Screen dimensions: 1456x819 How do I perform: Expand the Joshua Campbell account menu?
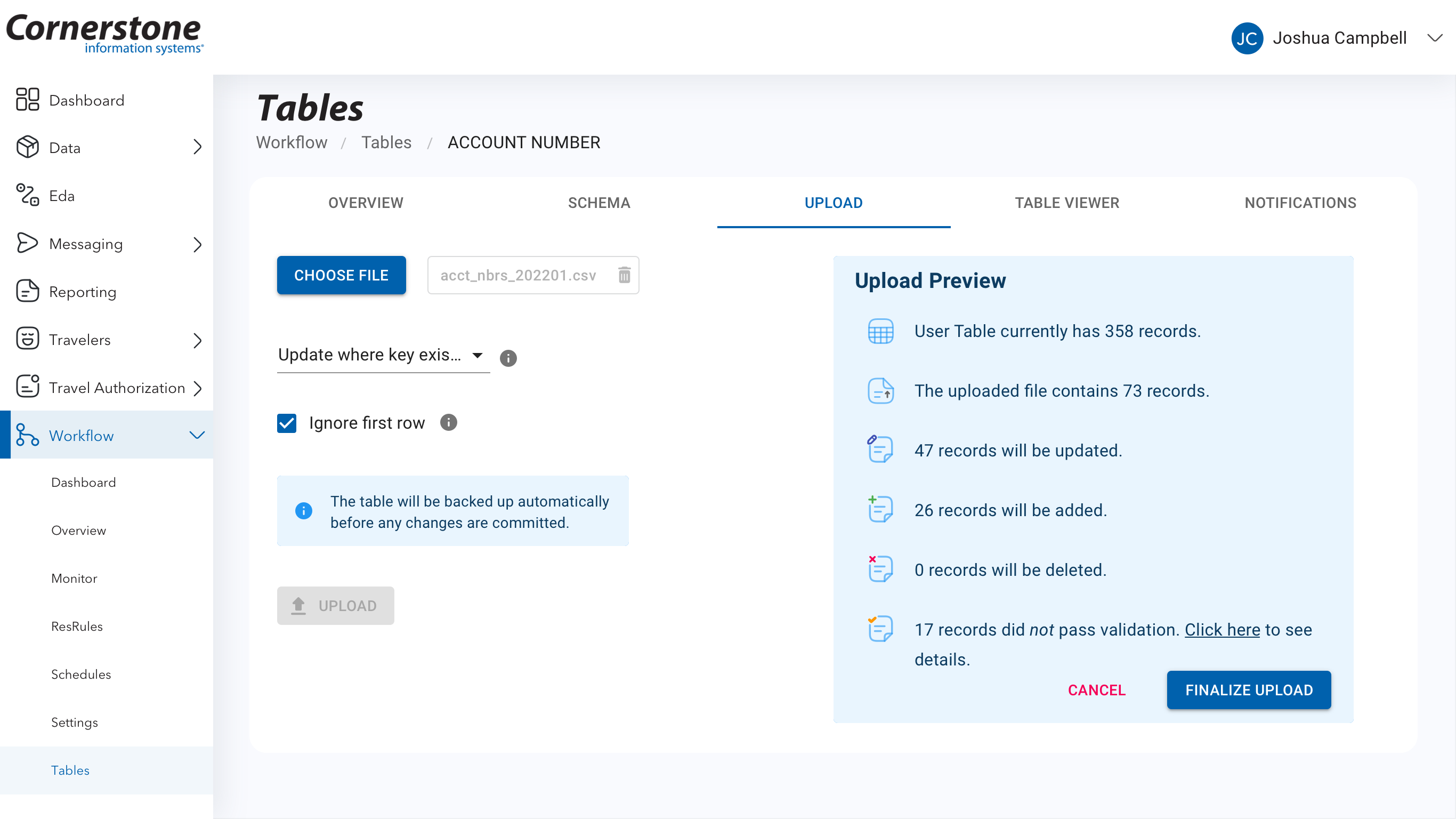tap(1434, 38)
